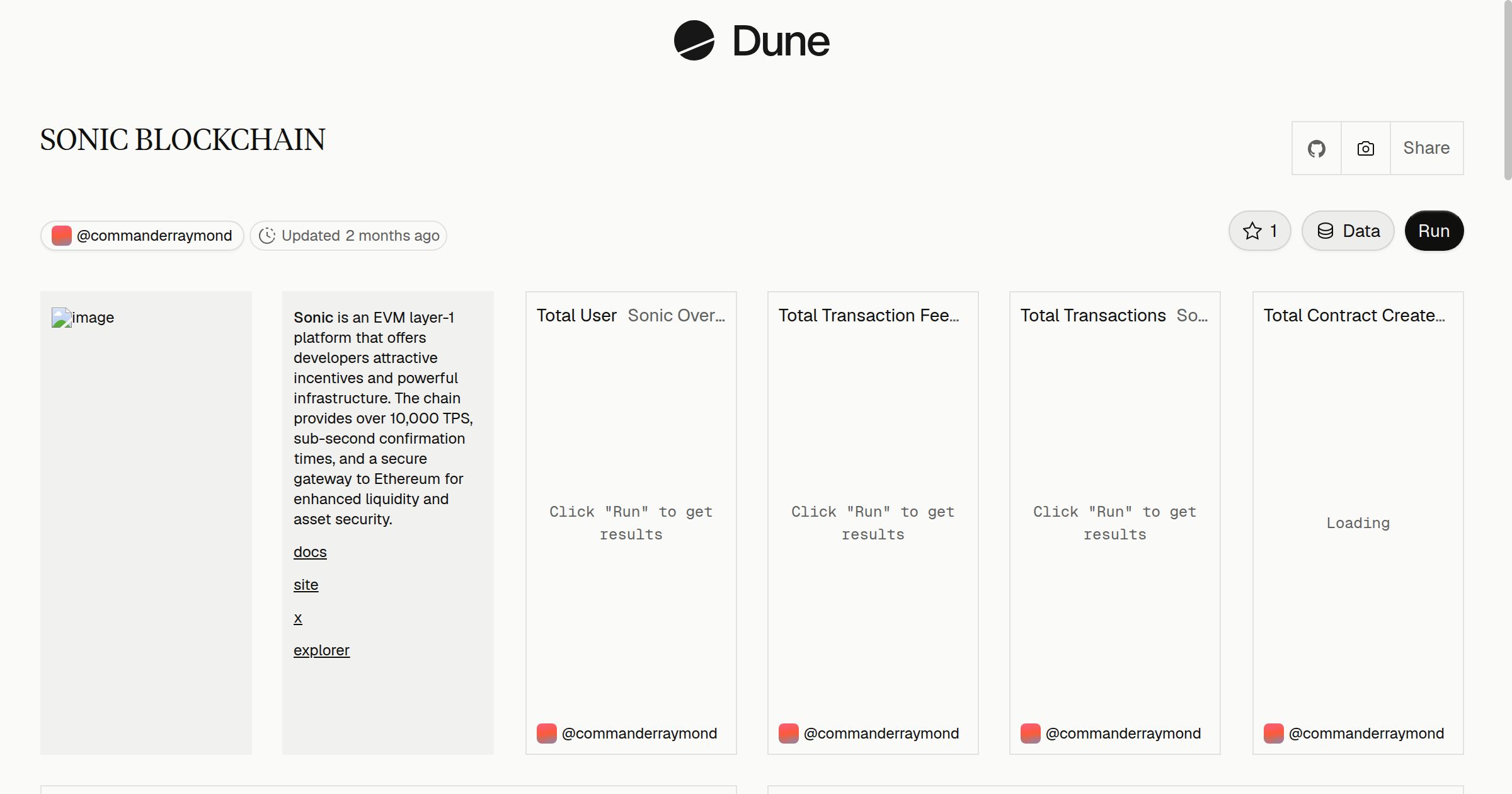1512x794 pixels.
Task: Open @commanderraymond in Total Contract Create card
Action: pos(1366,734)
